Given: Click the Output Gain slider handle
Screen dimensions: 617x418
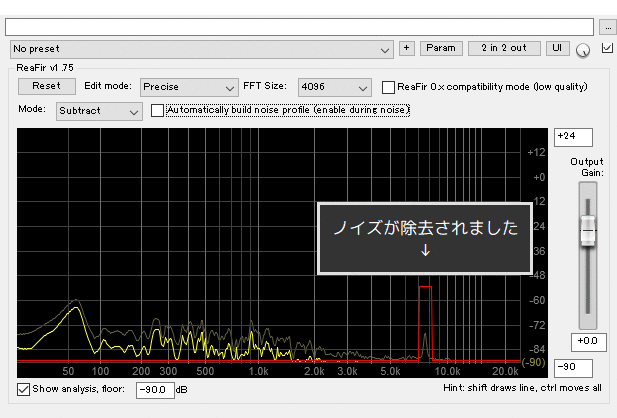Looking at the screenshot, I should 588,231.
